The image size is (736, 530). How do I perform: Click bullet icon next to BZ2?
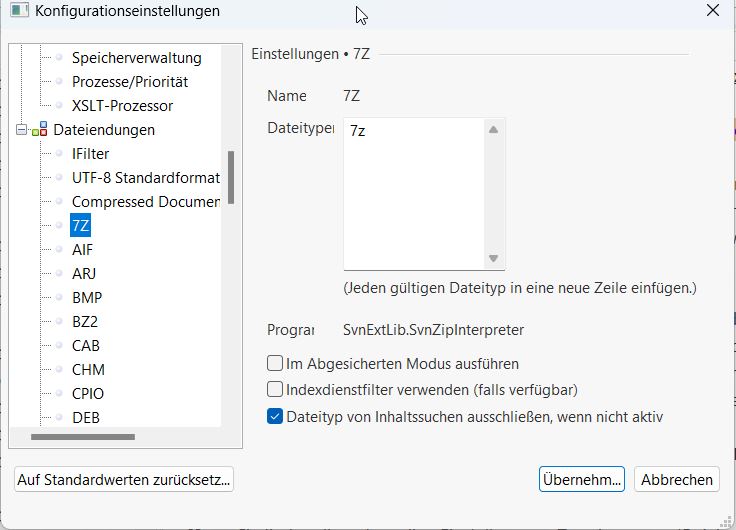[59, 322]
